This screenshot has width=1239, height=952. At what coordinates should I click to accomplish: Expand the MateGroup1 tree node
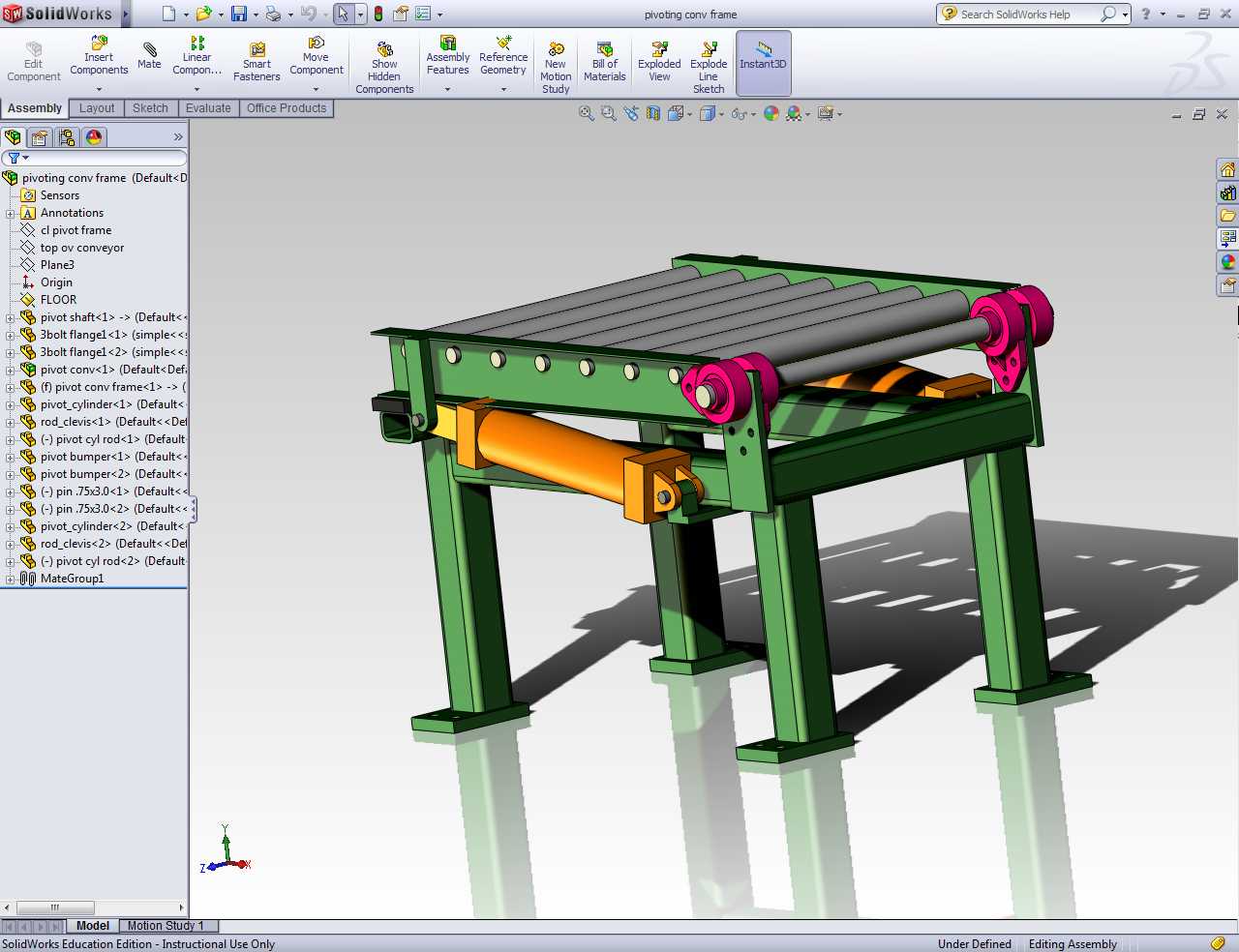11,579
